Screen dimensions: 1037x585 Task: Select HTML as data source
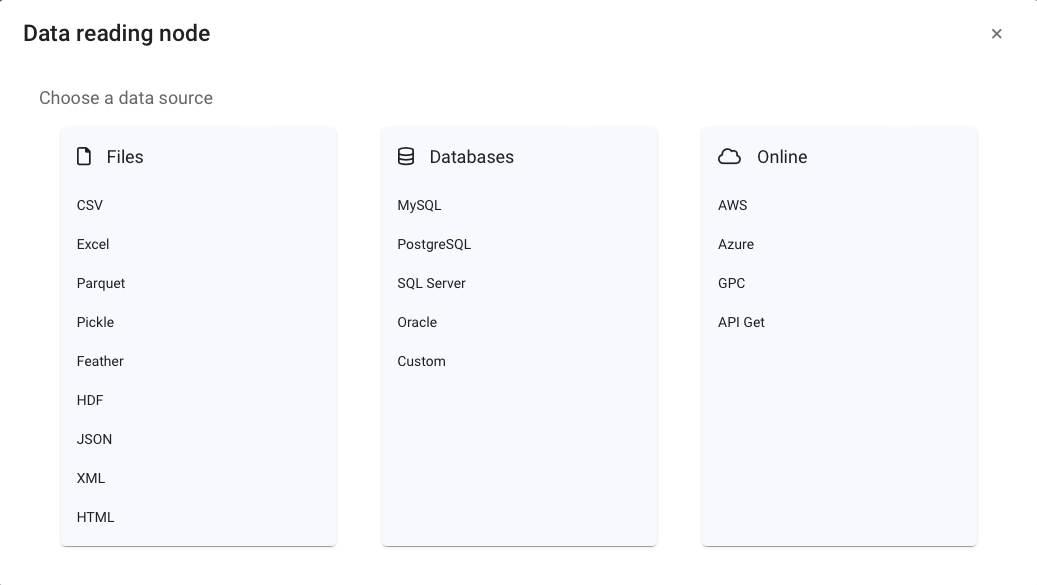point(95,518)
